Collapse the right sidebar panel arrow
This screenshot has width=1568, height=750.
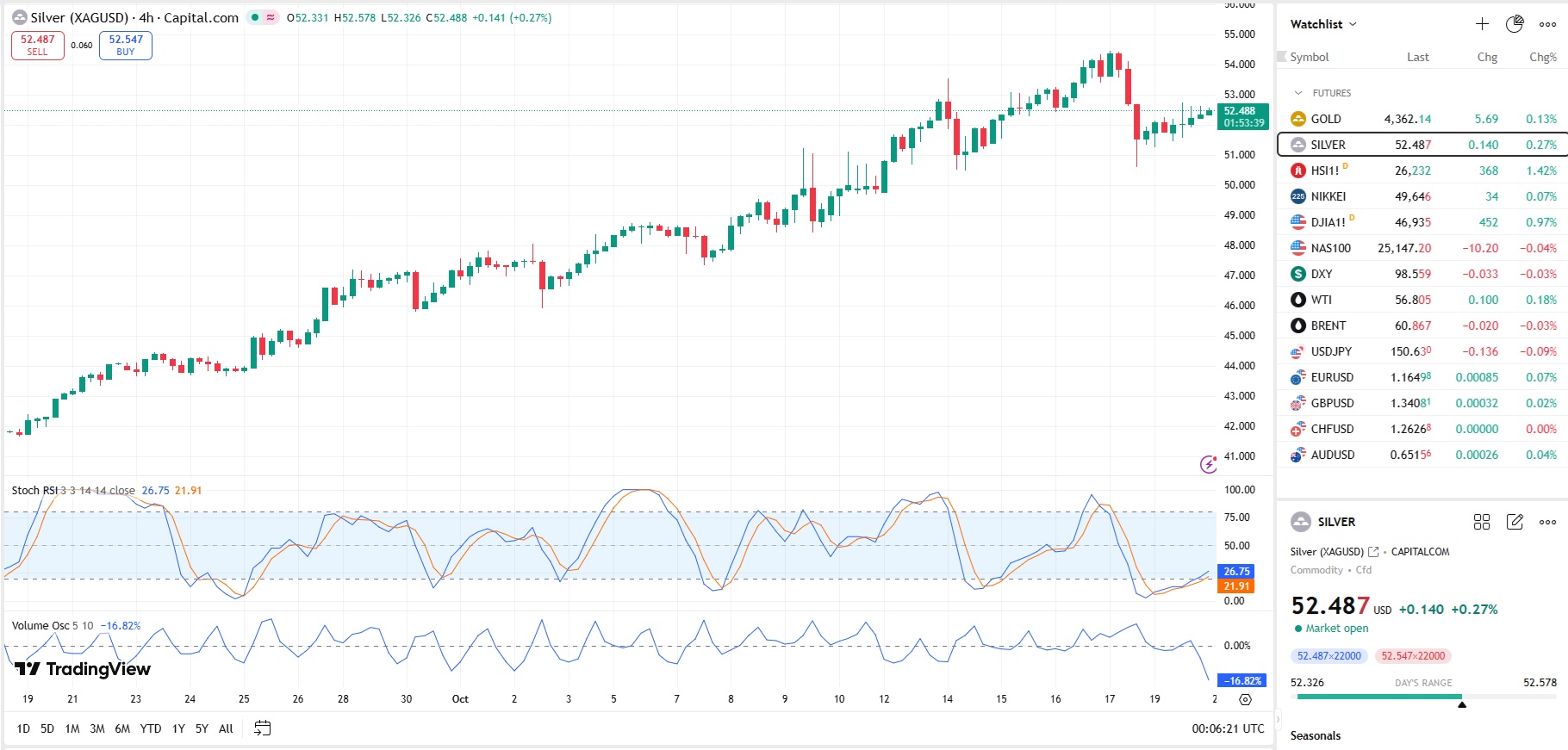tap(1278, 718)
